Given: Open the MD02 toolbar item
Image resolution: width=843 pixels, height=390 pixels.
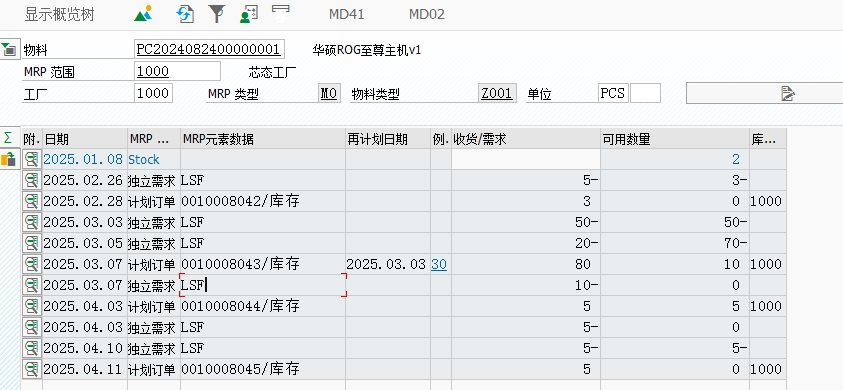Looking at the screenshot, I should [x=427, y=15].
